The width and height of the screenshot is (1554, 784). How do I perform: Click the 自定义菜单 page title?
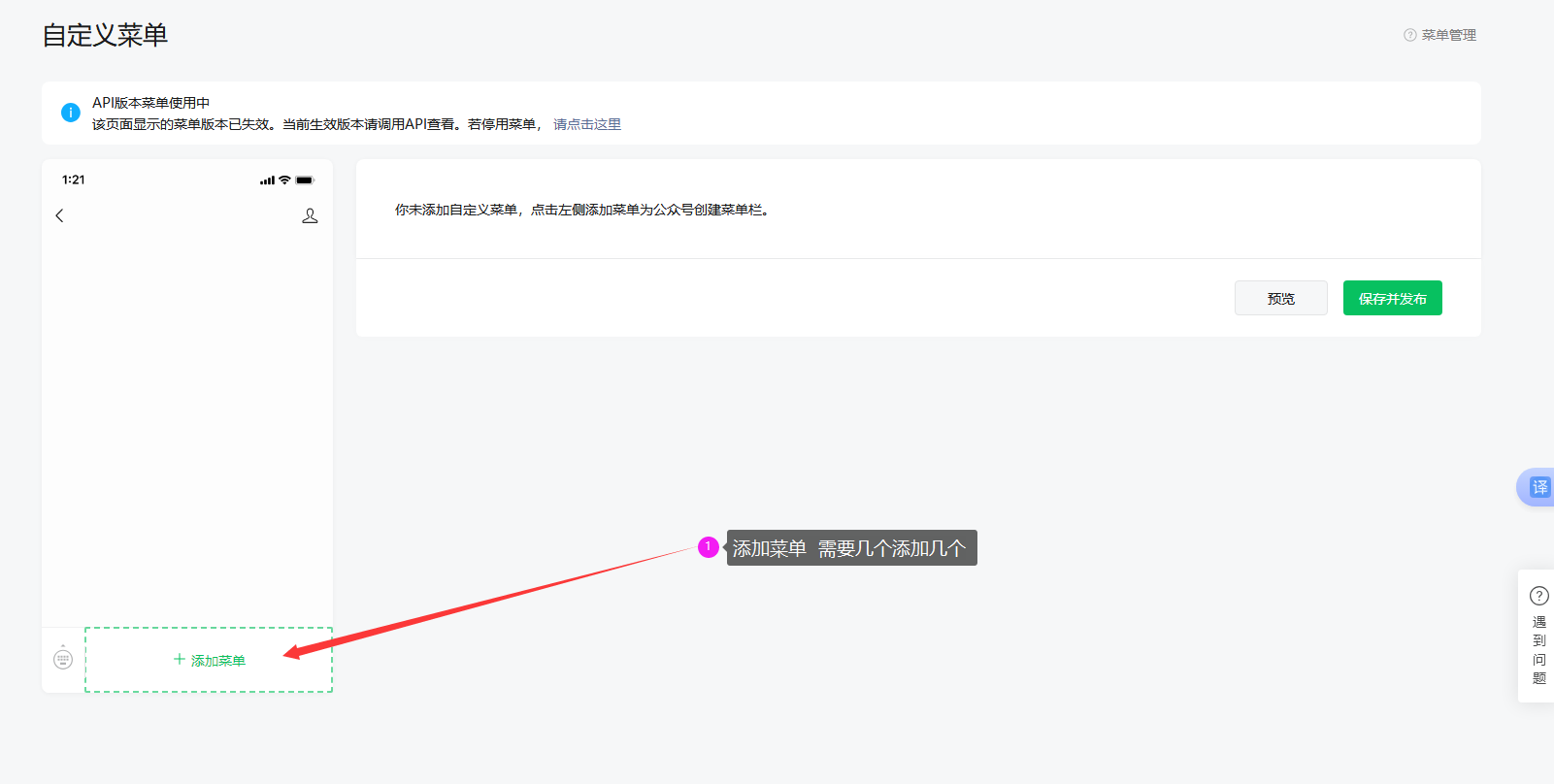[105, 35]
